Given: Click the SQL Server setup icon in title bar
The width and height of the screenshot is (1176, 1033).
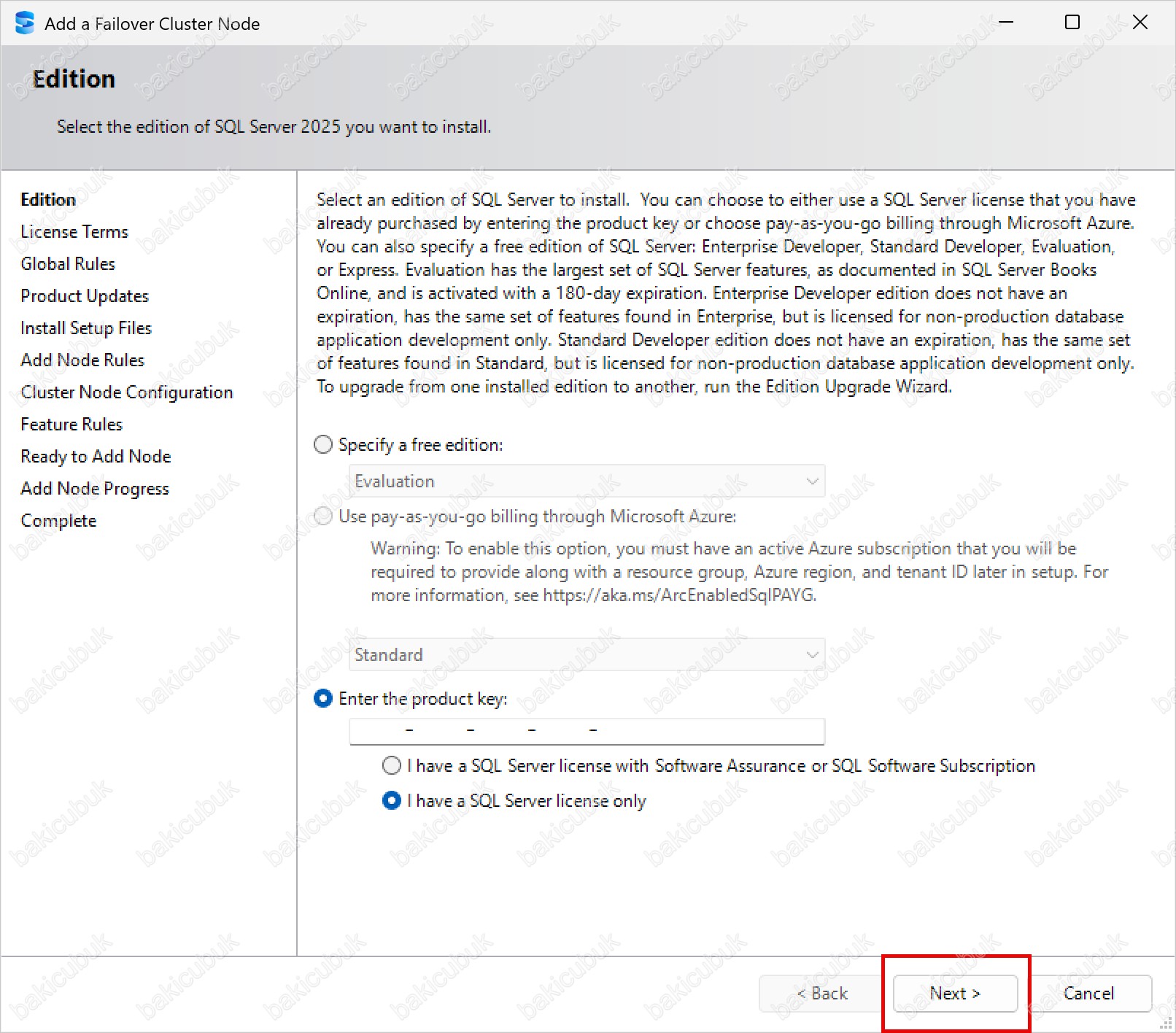Looking at the screenshot, I should pos(24,23).
